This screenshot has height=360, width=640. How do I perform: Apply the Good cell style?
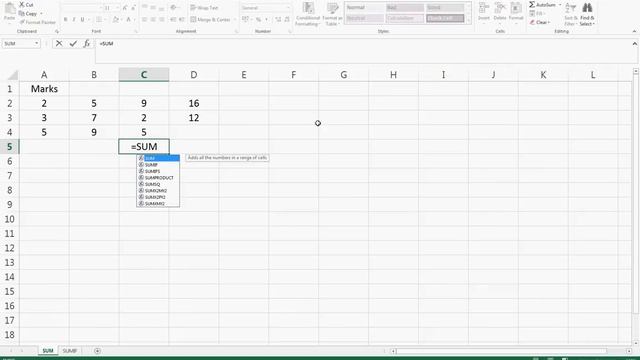[445, 8]
